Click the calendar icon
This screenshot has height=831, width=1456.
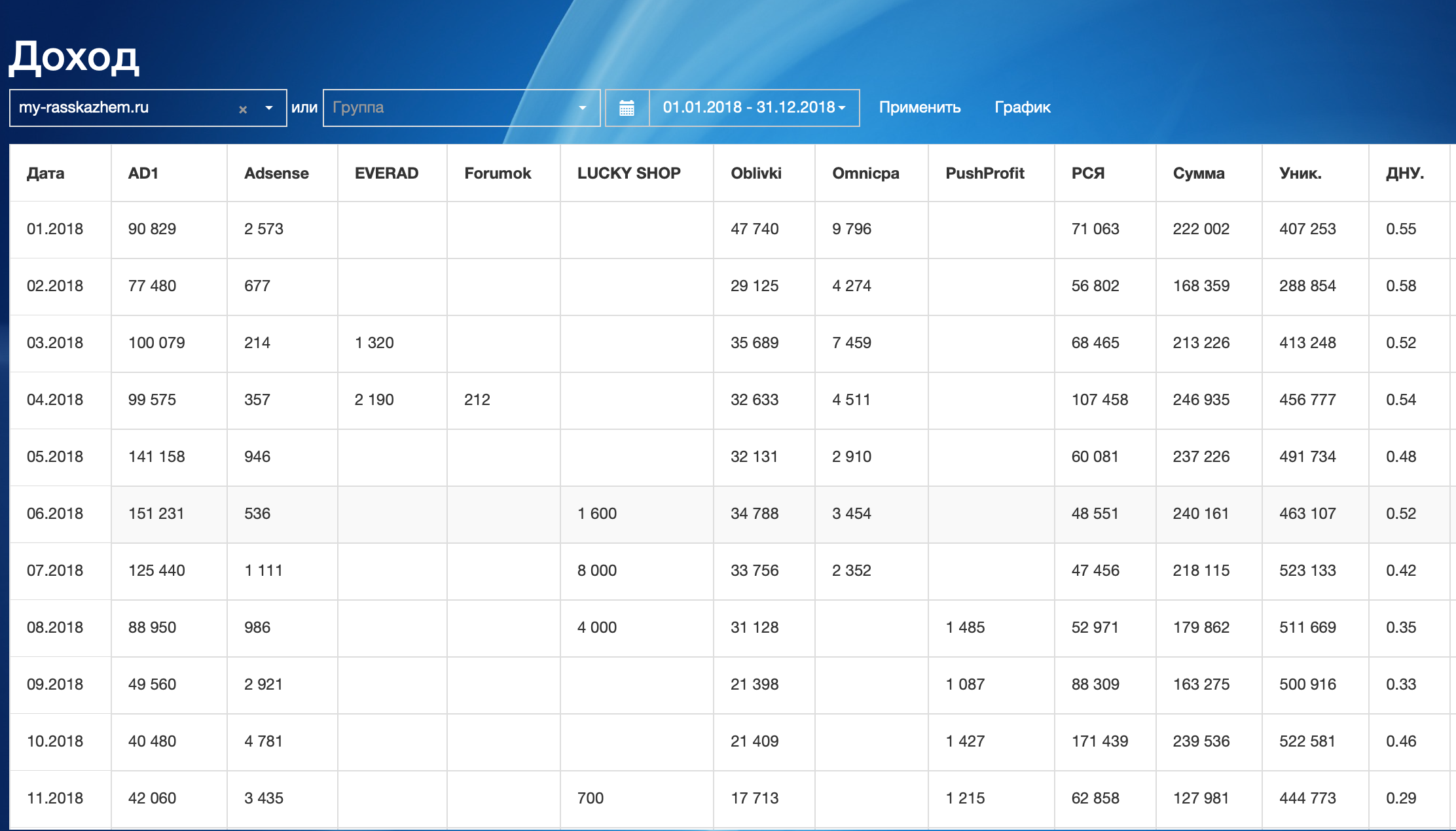pos(627,108)
